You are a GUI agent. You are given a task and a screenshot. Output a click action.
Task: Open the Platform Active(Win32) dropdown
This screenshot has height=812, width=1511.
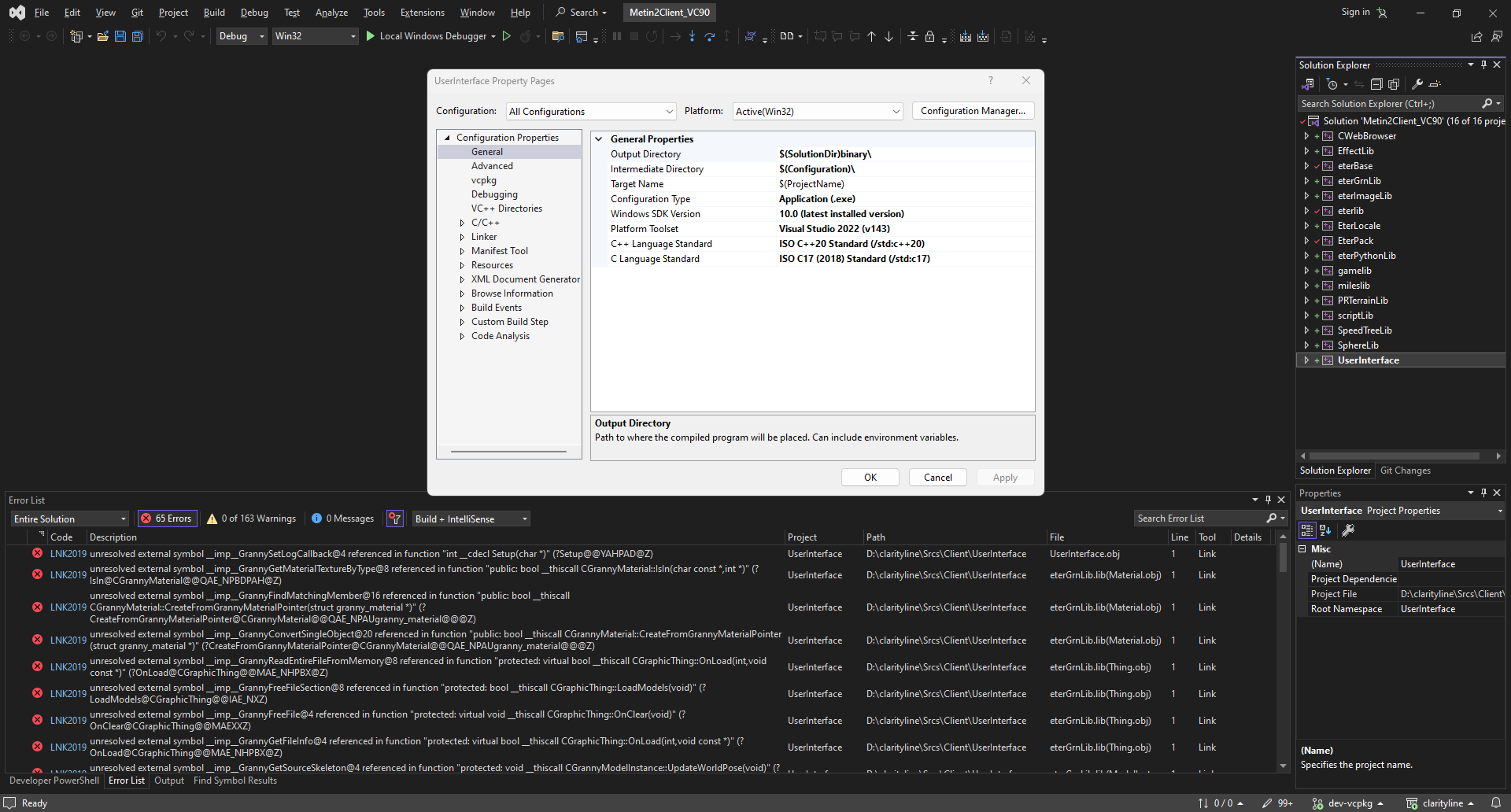point(817,111)
